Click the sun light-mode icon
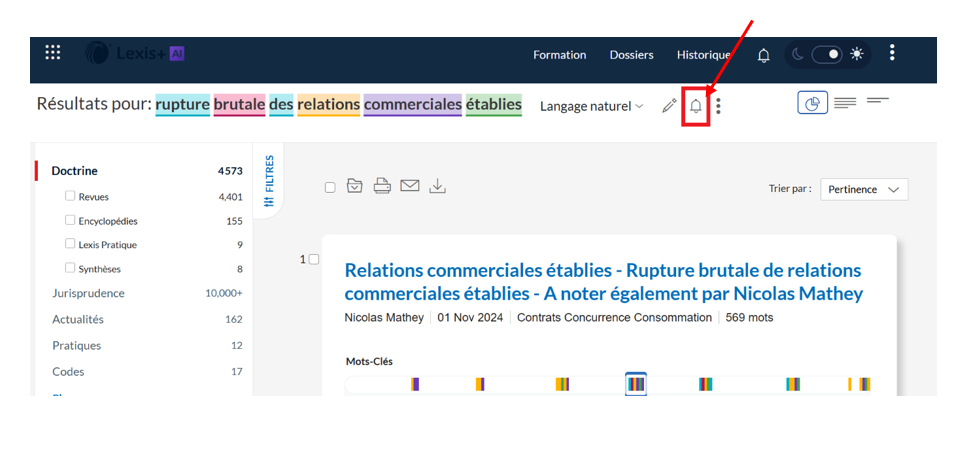The width and height of the screenshot is (967, 450). pyautogui.click(x=857, y=54)
